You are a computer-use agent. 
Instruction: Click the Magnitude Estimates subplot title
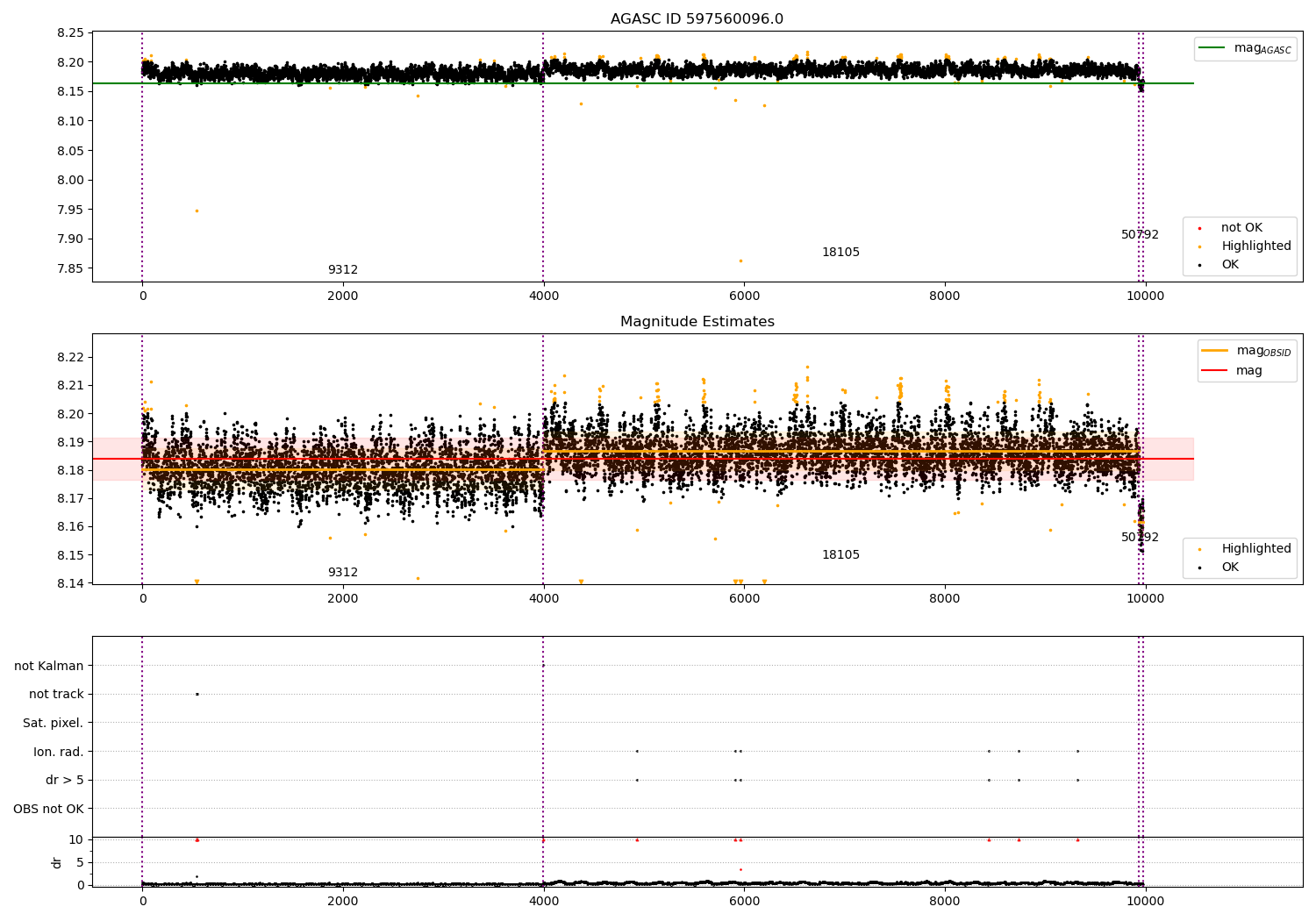point(697,322)
